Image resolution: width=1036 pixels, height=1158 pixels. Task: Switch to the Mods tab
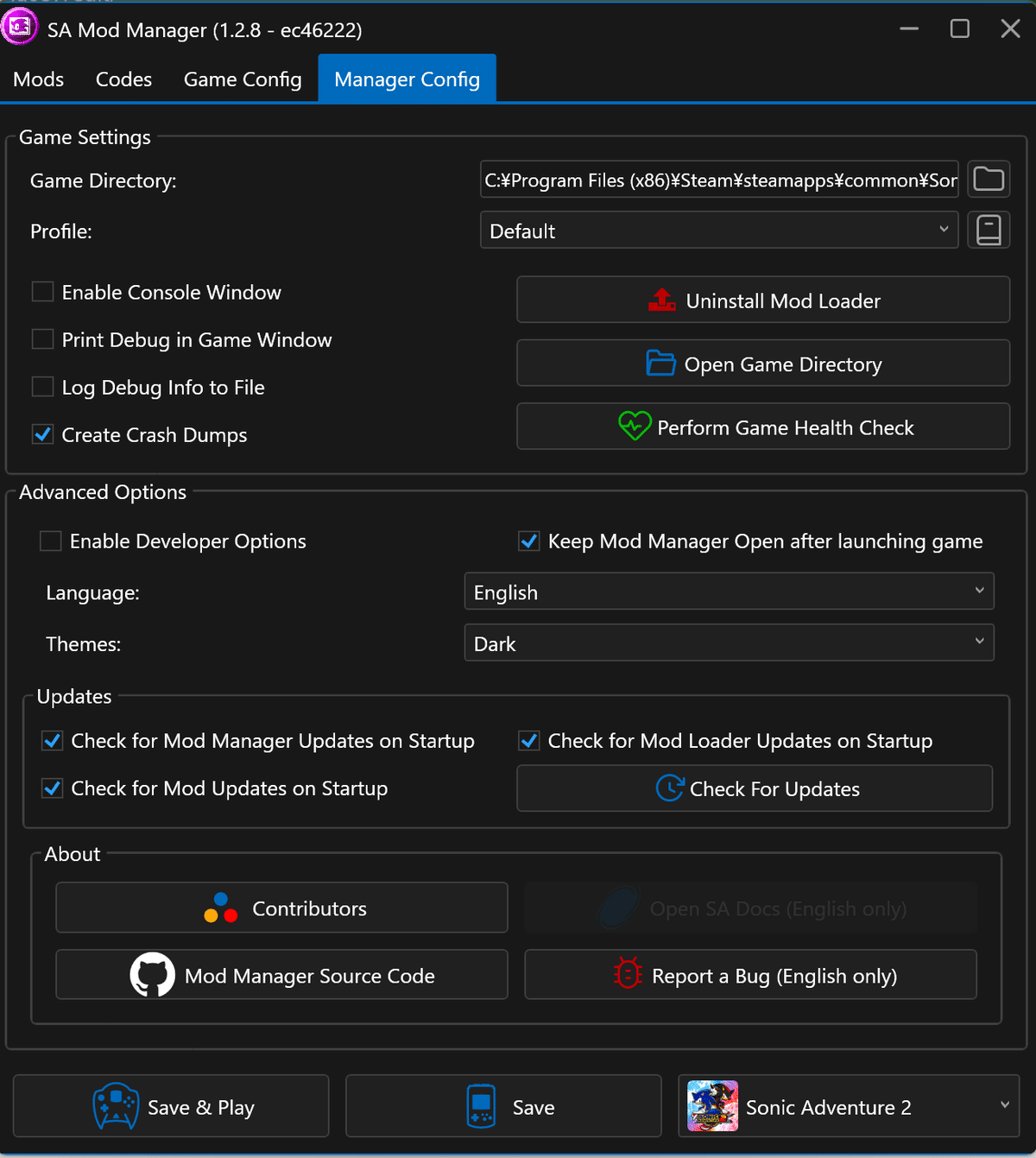pyautogui.click(x=39, y=79)
